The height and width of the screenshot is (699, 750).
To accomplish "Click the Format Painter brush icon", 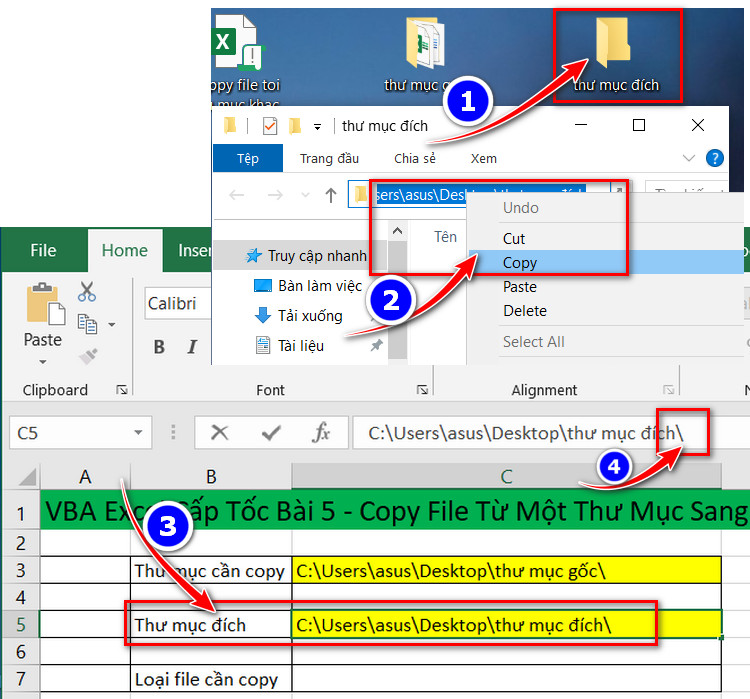I will pos(88,356).
